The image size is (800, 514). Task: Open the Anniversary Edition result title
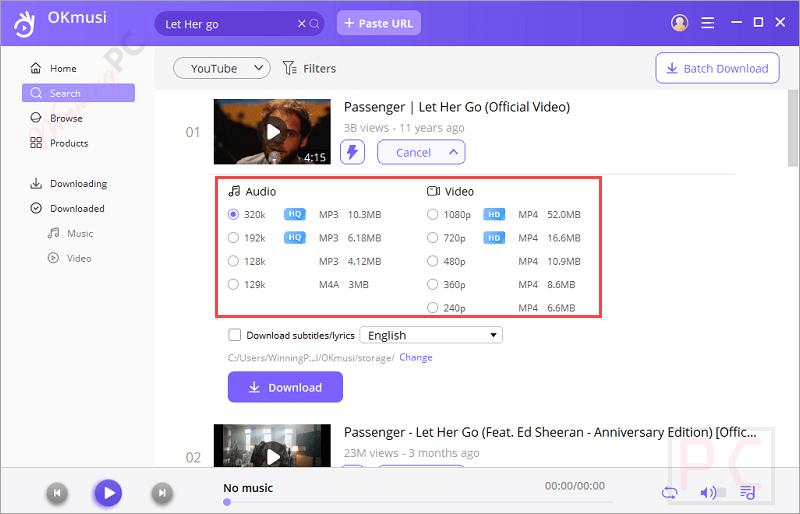coord(550,432)
